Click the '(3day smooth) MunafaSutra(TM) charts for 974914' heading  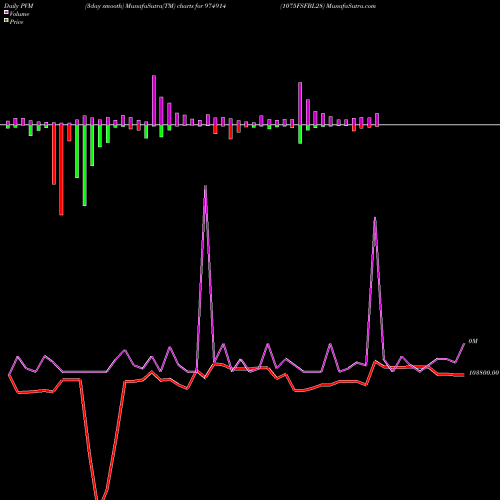pos(156,6)
